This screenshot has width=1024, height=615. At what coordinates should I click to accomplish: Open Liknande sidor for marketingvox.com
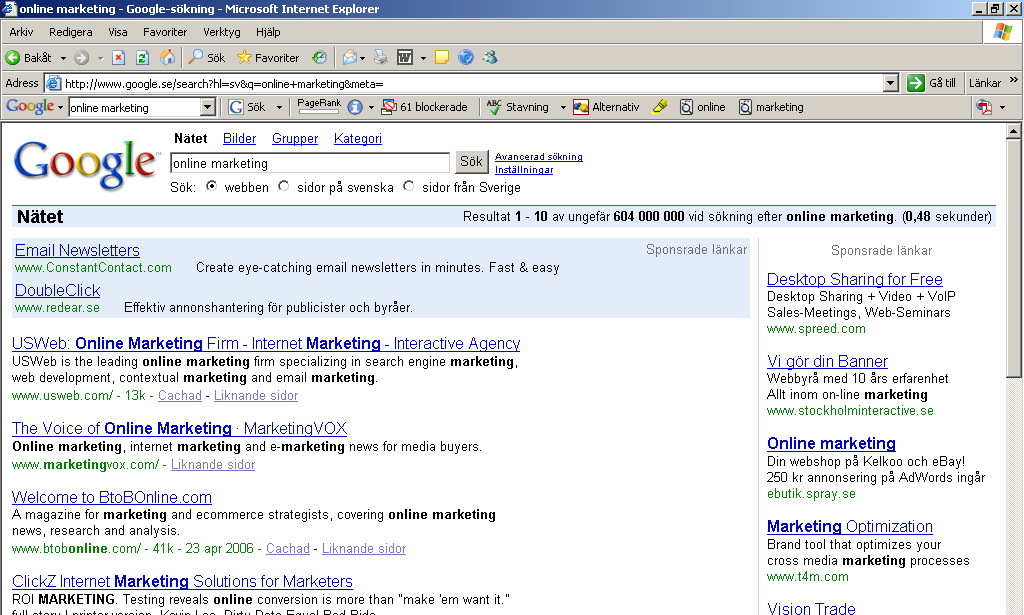point(213,465)
